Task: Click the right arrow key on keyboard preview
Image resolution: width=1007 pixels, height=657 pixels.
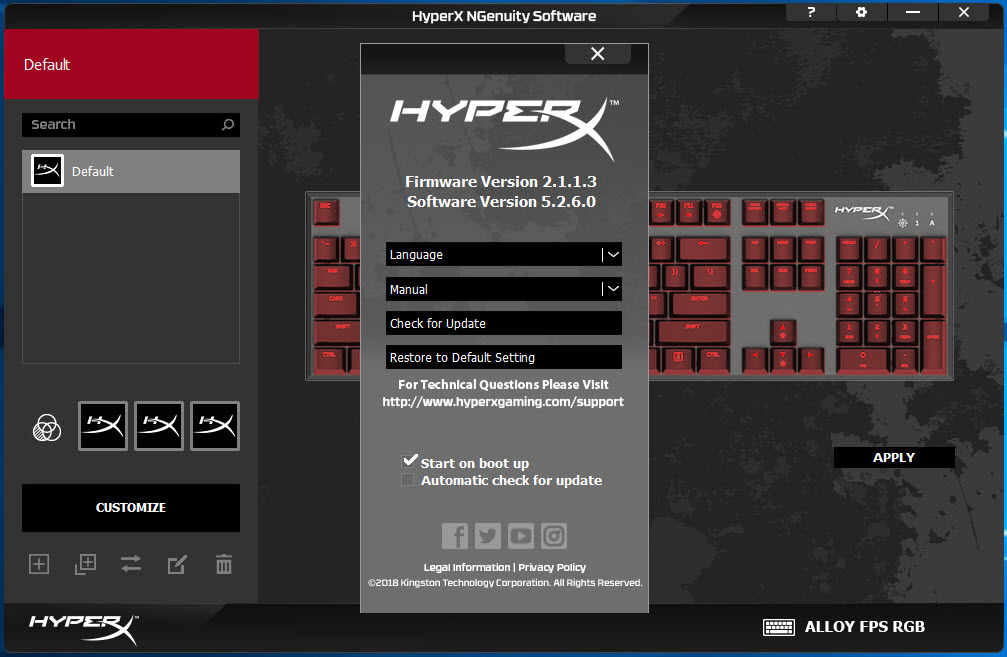Action: [810, 360]
